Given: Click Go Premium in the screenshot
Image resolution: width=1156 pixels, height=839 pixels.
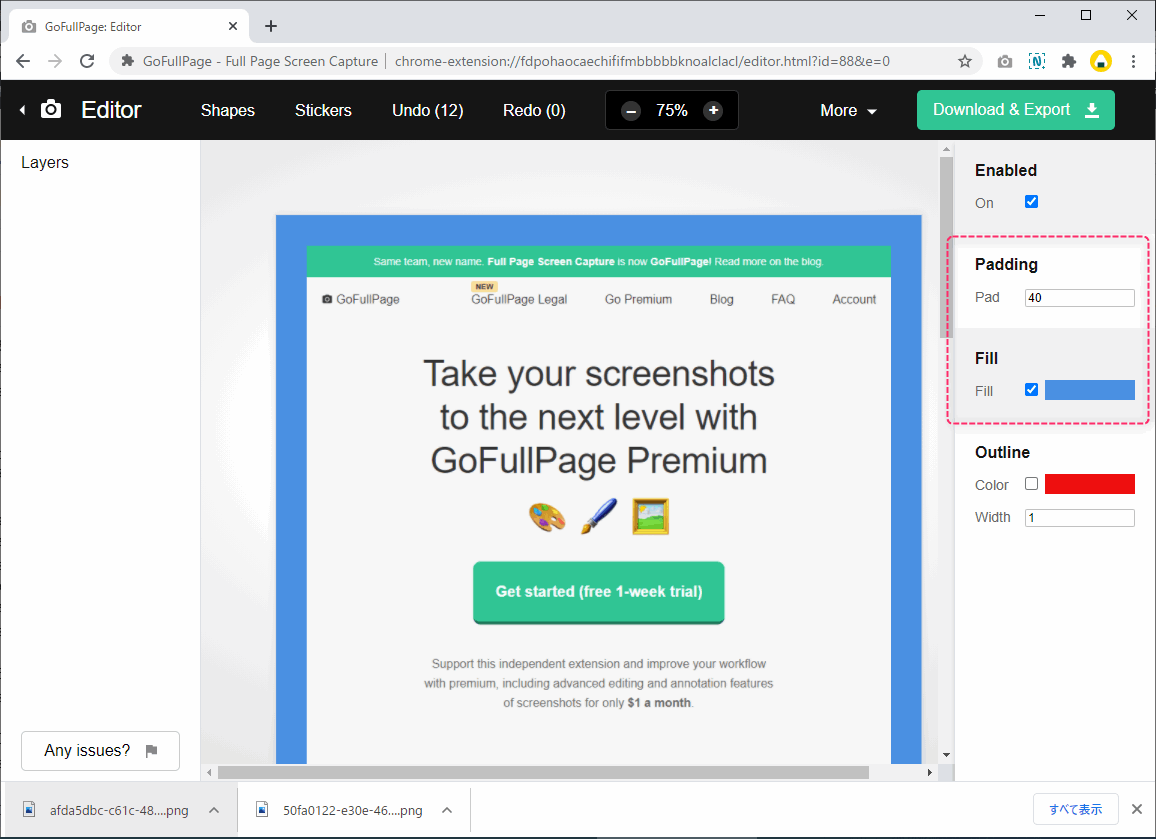Looking at the screenshot, I should 638,299.
